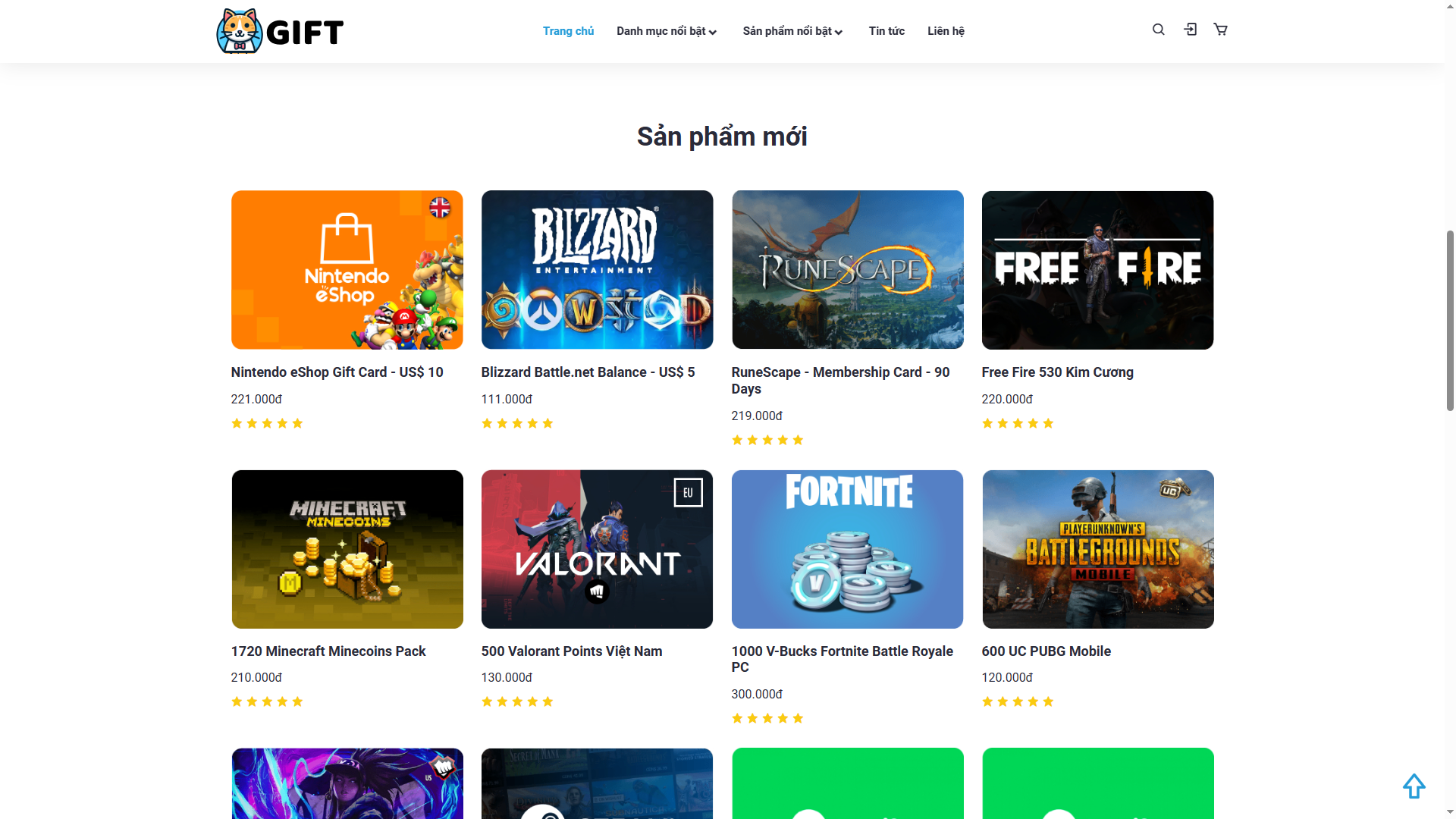Image resolution: width=1456 pixels, height=819 pixels.
Task: Click the cat GIFT logo
Action: pyautogui.click(x=280, y=31)
